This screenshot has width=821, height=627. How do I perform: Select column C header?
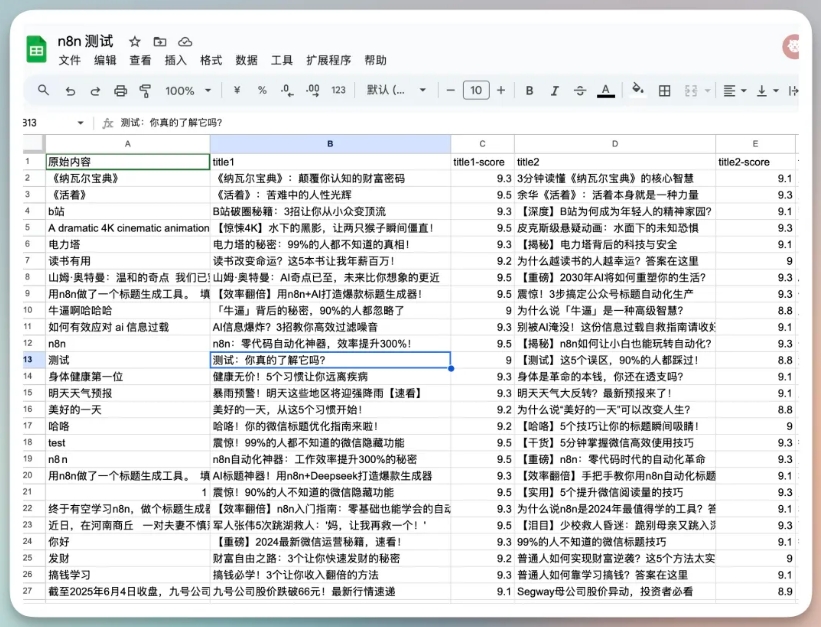click(482, 144)
